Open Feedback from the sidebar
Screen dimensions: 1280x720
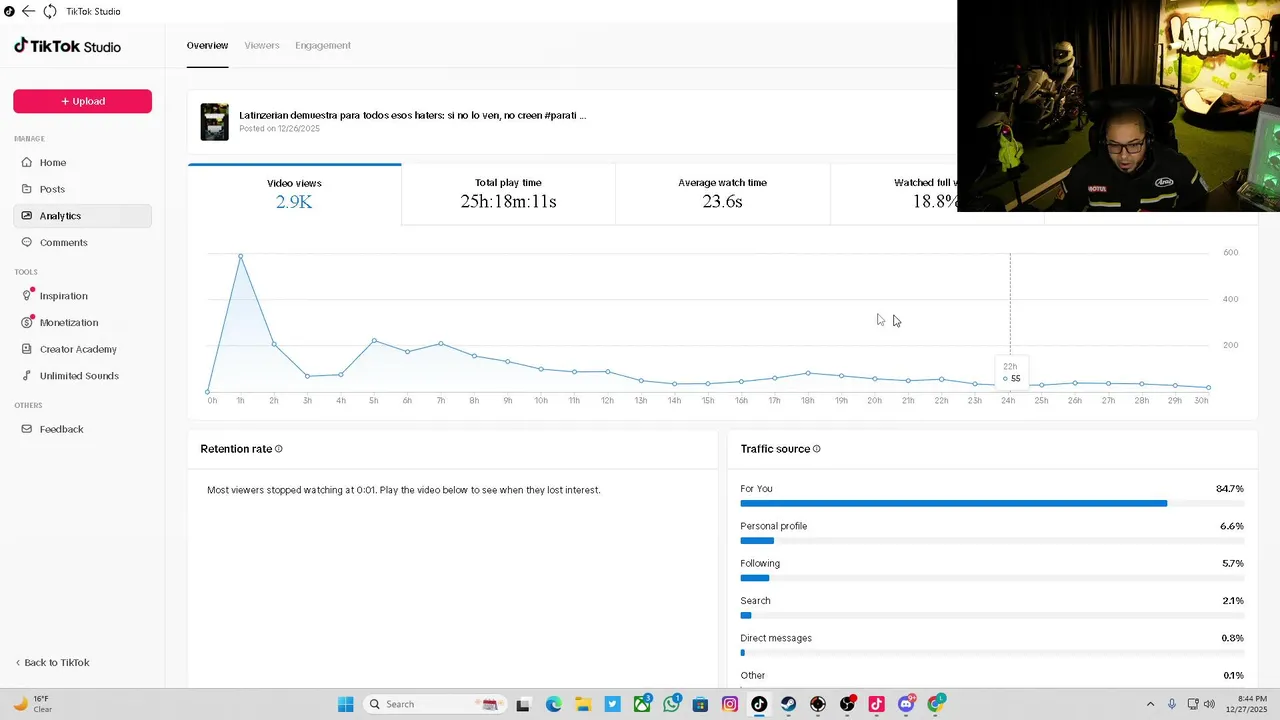[82, 429]
